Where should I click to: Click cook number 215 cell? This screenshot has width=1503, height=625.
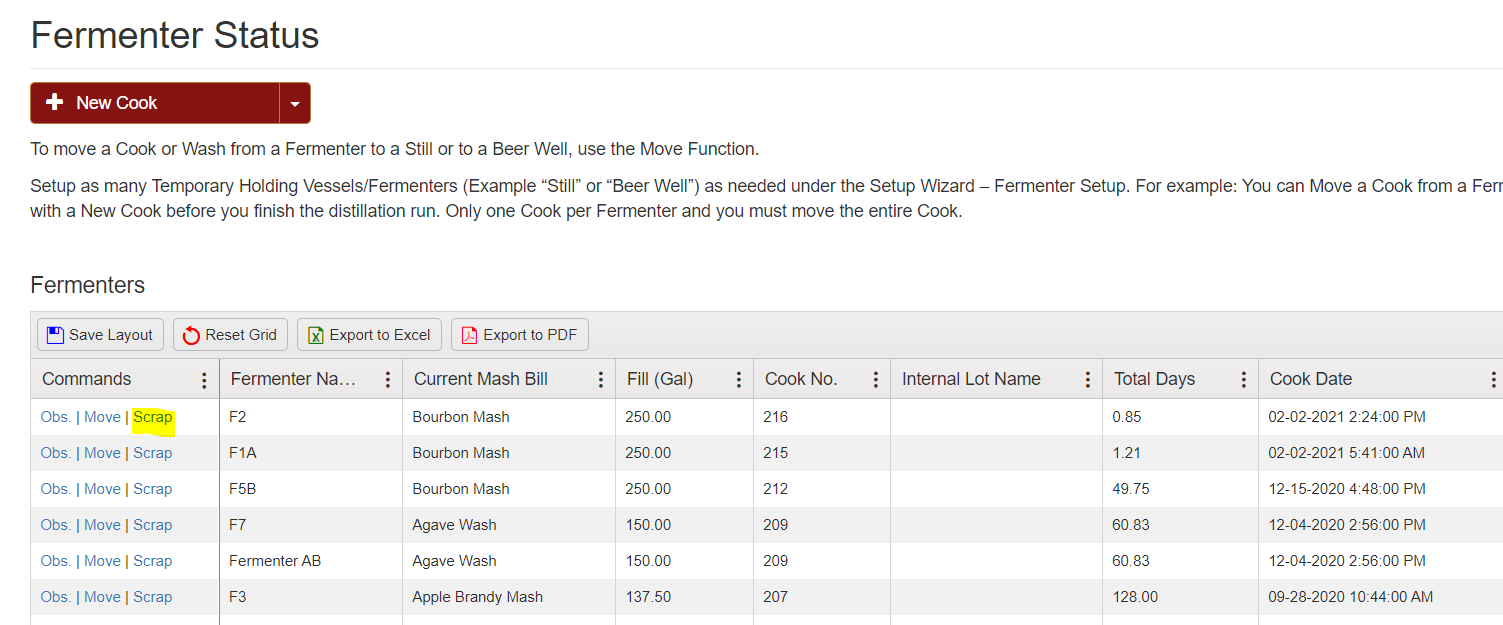[822, 453]
